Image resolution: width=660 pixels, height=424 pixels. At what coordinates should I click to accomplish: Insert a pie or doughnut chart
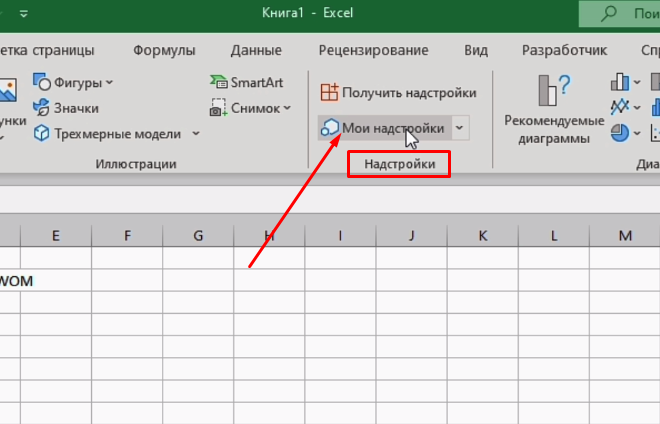[620, 133]
